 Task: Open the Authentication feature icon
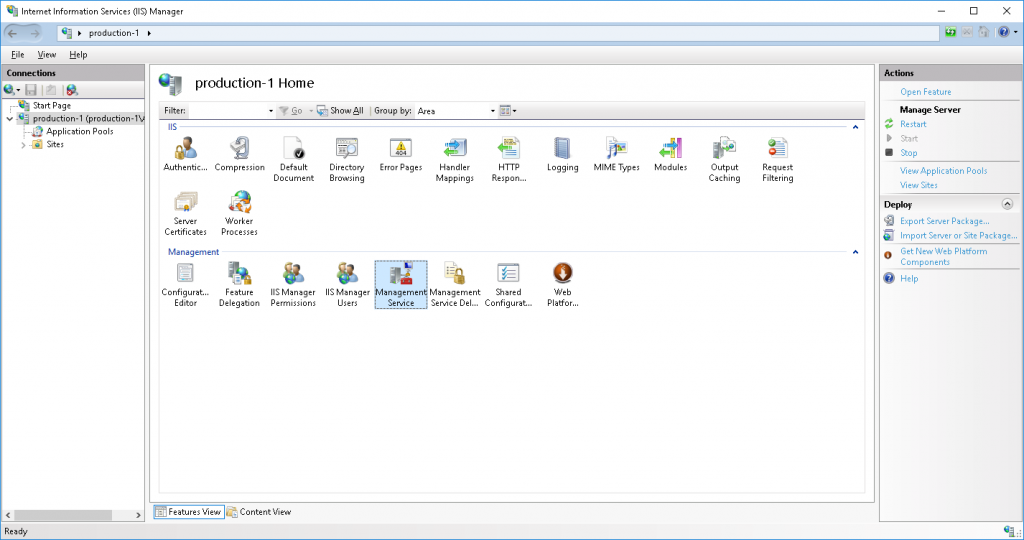point(185,150)
